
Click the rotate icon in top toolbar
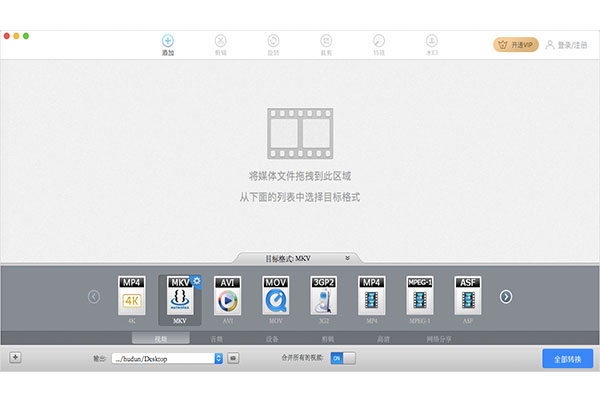click(273, 42)
